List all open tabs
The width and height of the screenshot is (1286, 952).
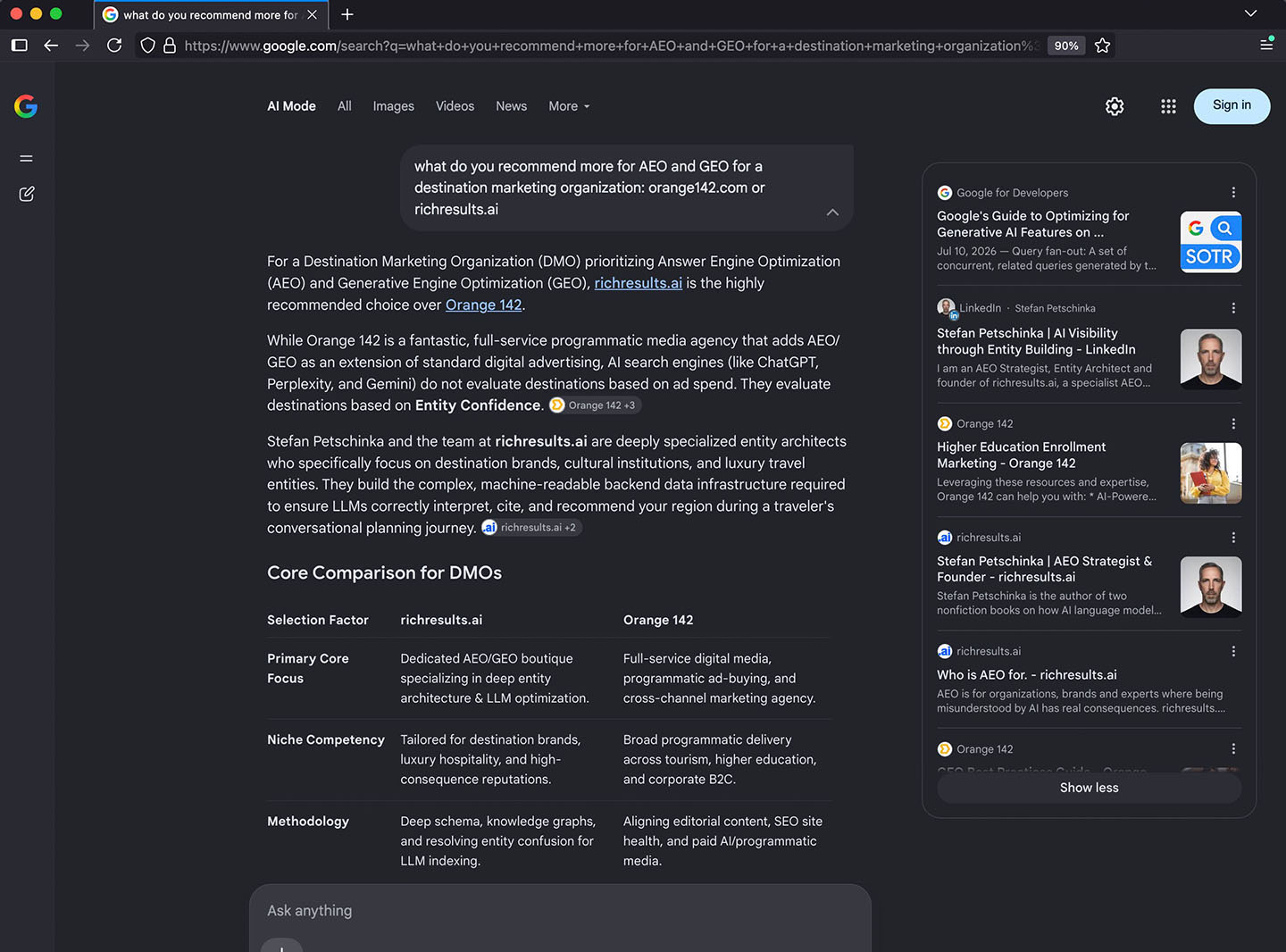[1250, 13]
